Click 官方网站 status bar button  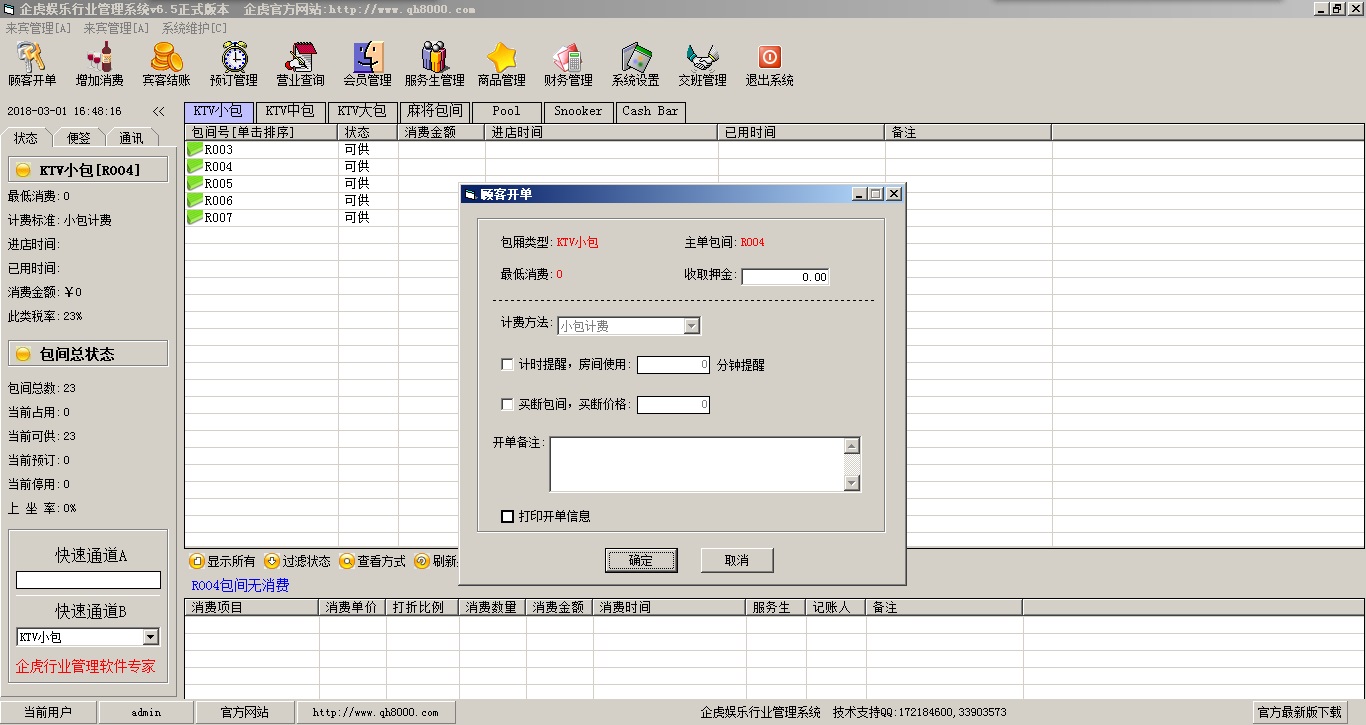(x=245, y=712)
